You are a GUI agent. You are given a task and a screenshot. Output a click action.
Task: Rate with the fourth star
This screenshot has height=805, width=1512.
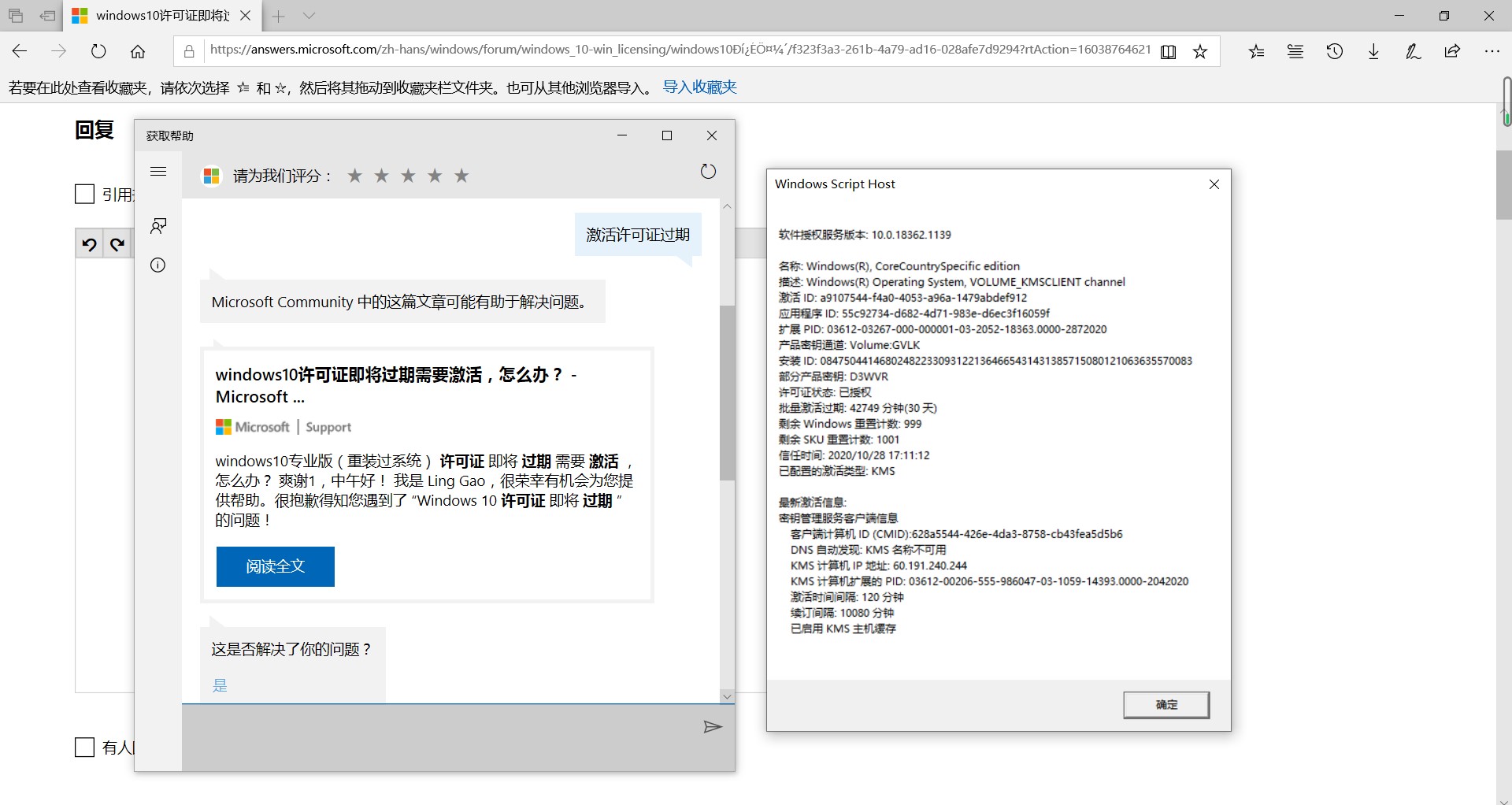(435, 176)
